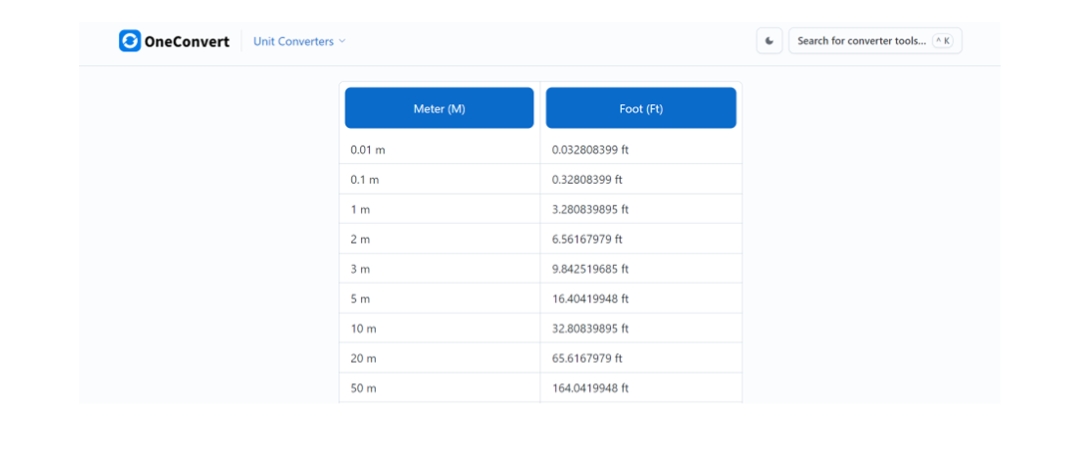Open the Unit Converters dropdown
Screen dimensions: 1080x455
point(299,41)
